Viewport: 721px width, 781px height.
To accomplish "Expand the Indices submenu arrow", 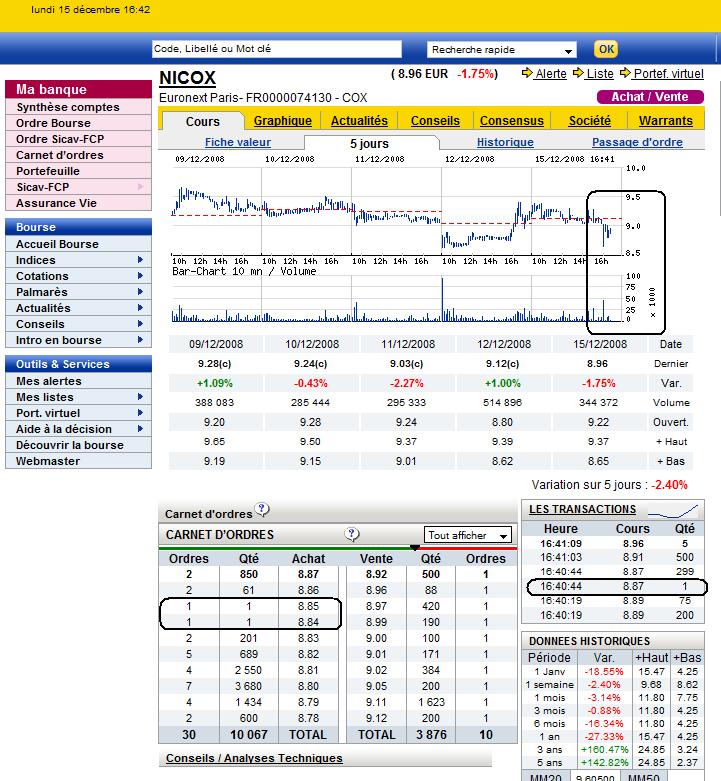I will pyautogui.click(x=140, y=260).
